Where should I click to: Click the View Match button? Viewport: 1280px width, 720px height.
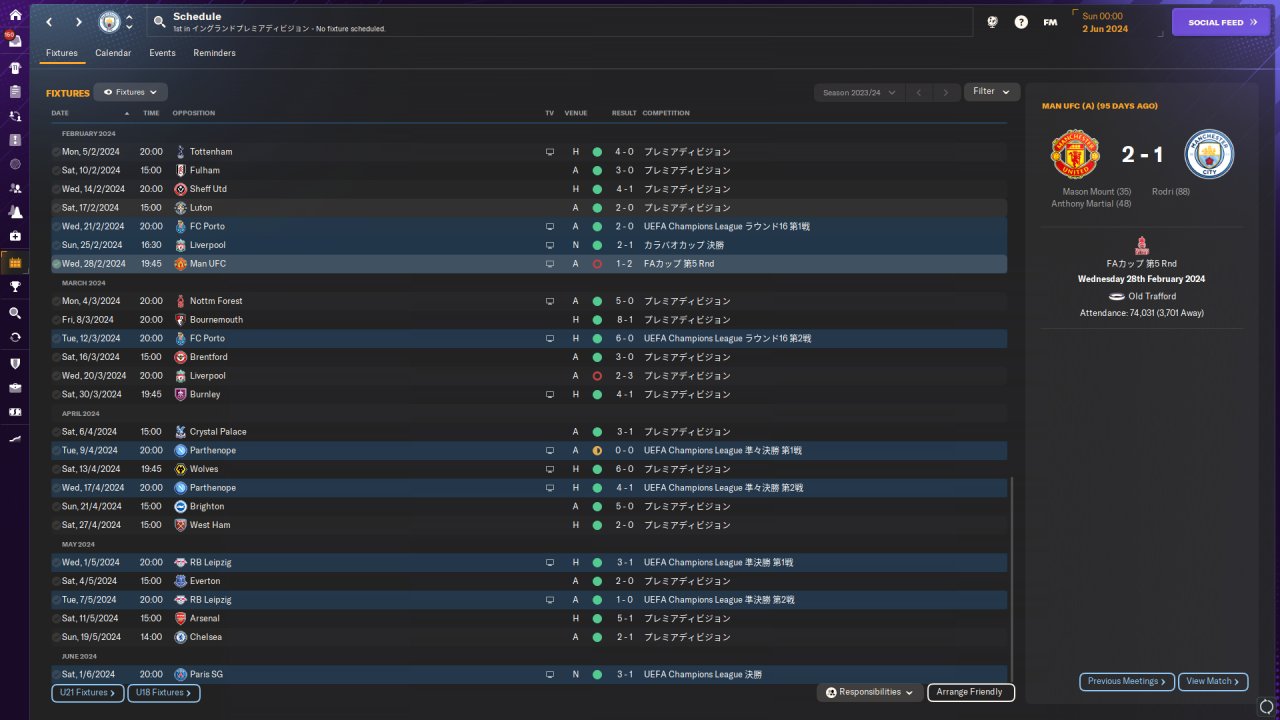(1213, 681)
